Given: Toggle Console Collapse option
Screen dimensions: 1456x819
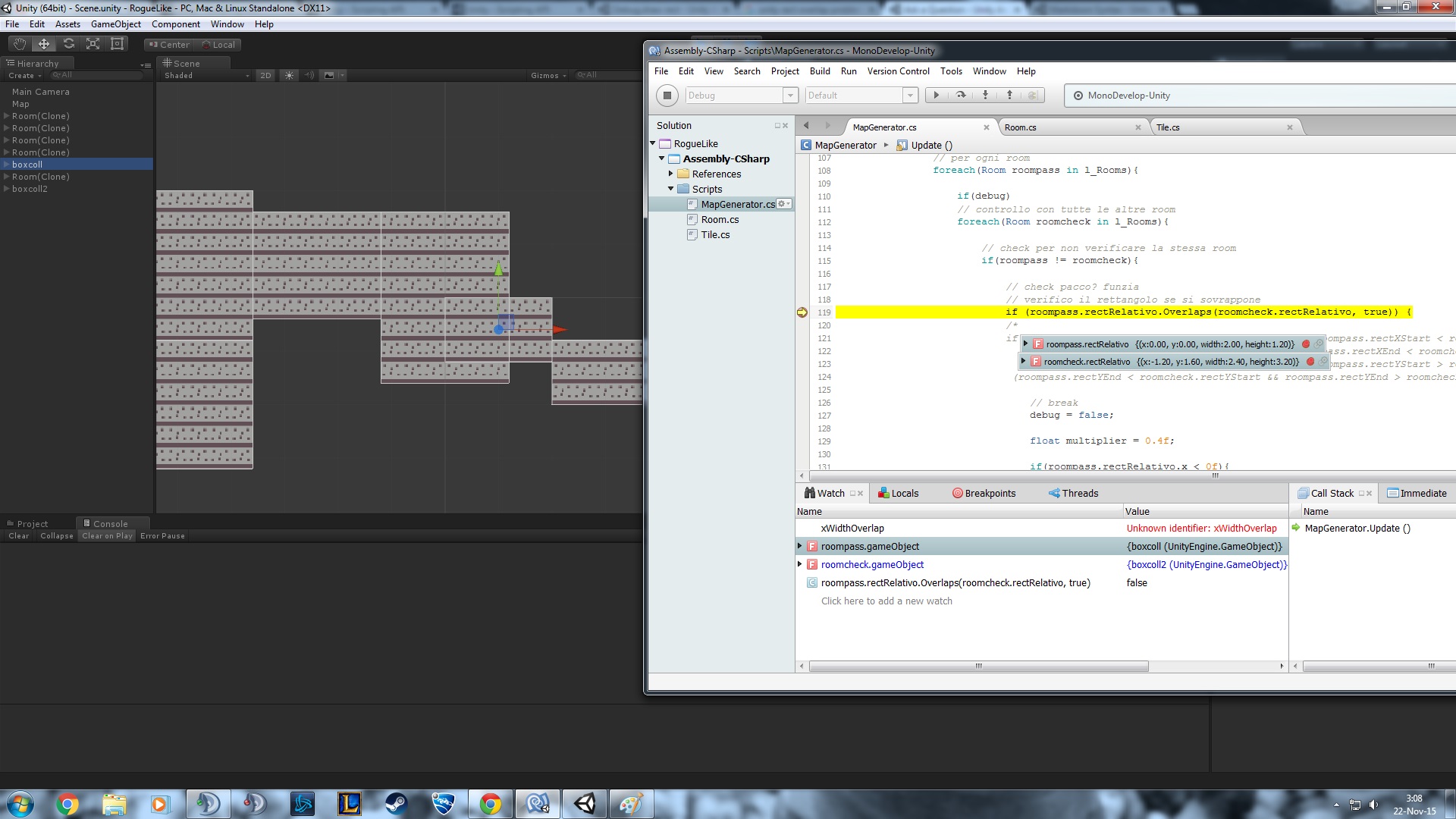Looking at the screenshot, I should [x=57, y=535].
